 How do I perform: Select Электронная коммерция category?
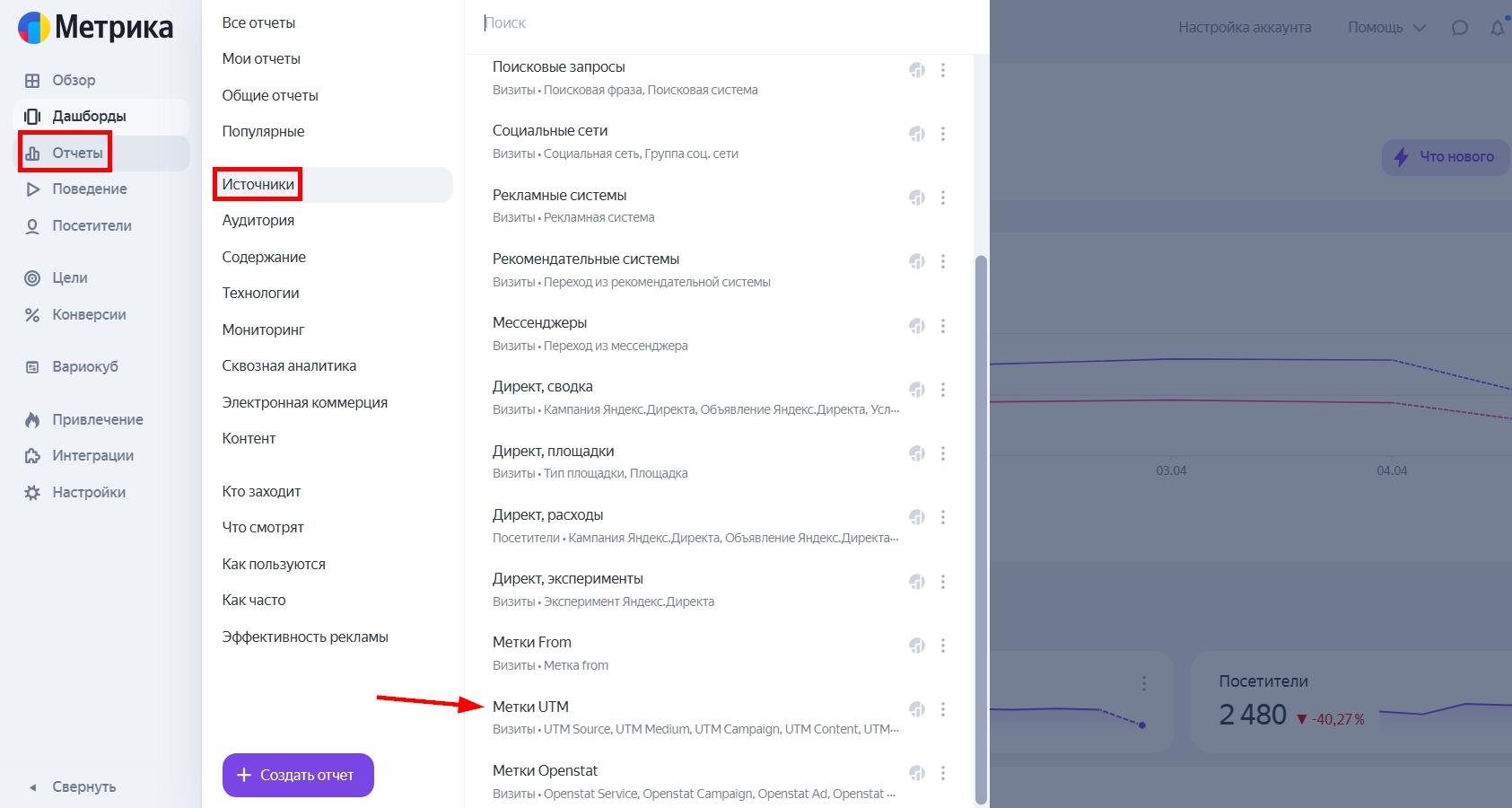coord(305,402)
